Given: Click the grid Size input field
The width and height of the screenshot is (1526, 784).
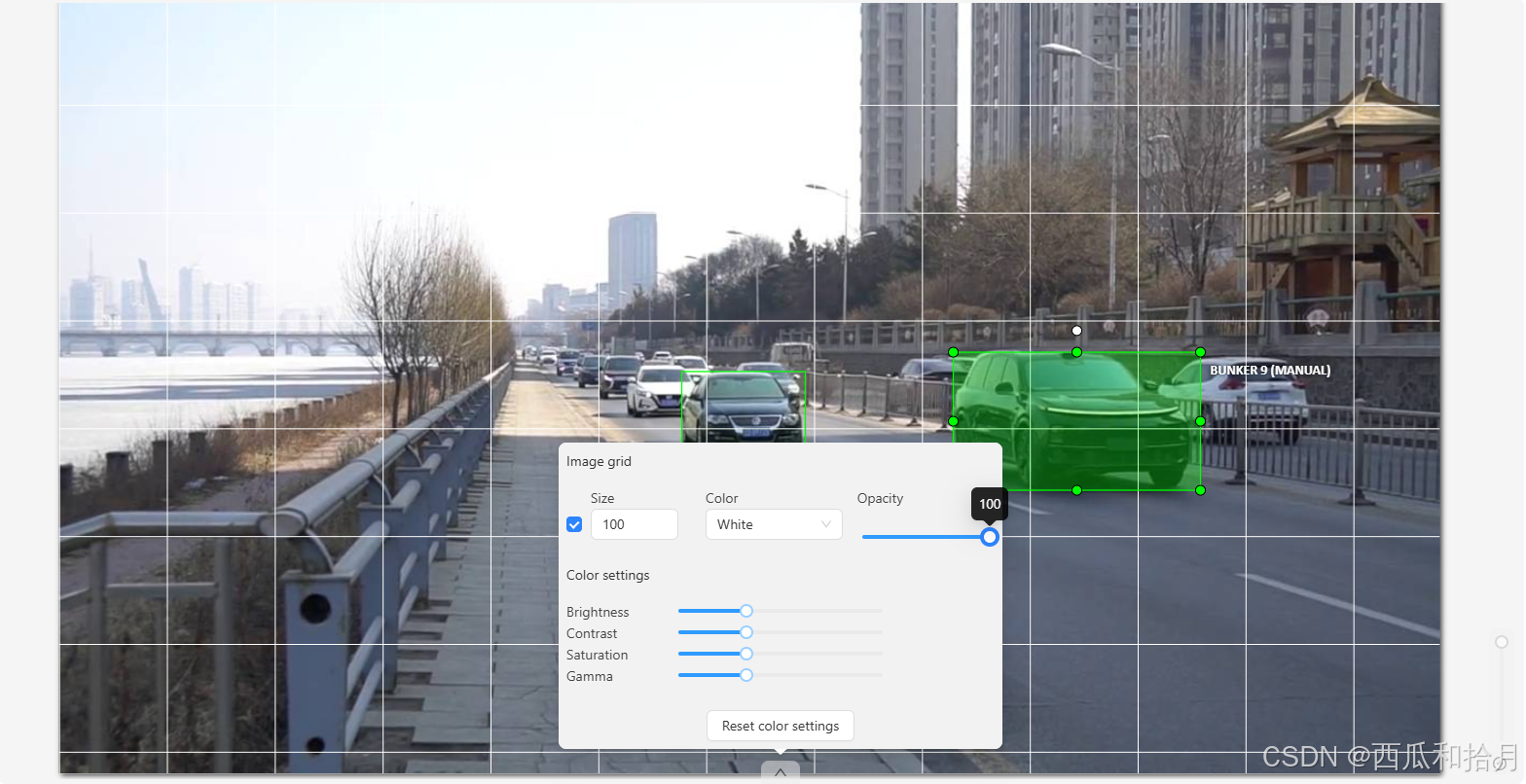Looking at the screenshot, I should (634, 524).
